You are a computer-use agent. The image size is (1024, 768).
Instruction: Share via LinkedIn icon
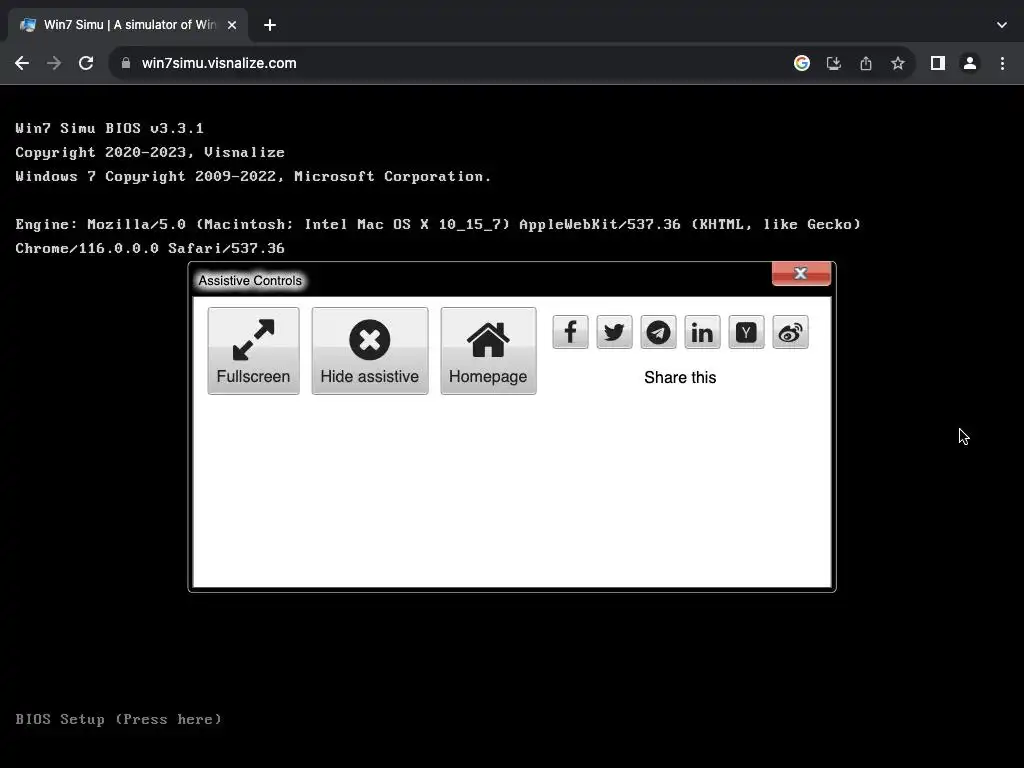(x=702, y=332)
